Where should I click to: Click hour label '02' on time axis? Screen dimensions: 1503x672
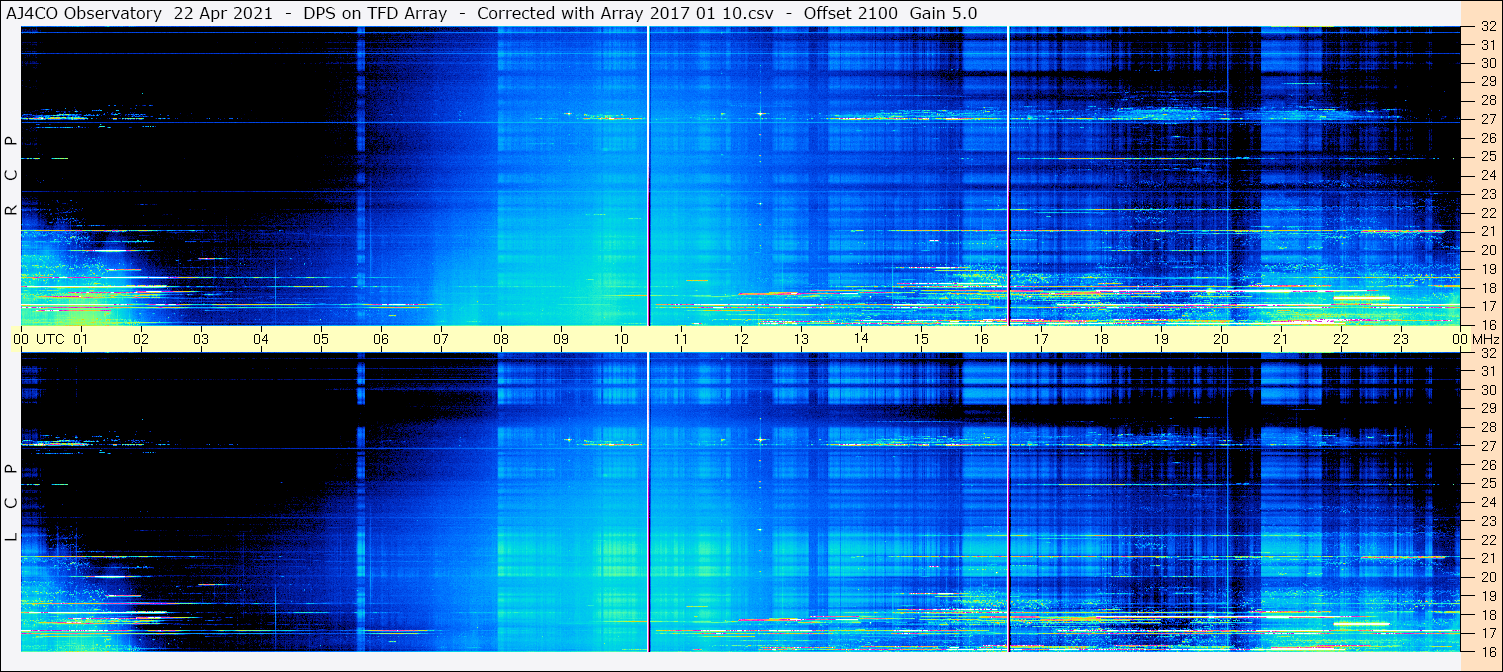(x=141, y=339)
